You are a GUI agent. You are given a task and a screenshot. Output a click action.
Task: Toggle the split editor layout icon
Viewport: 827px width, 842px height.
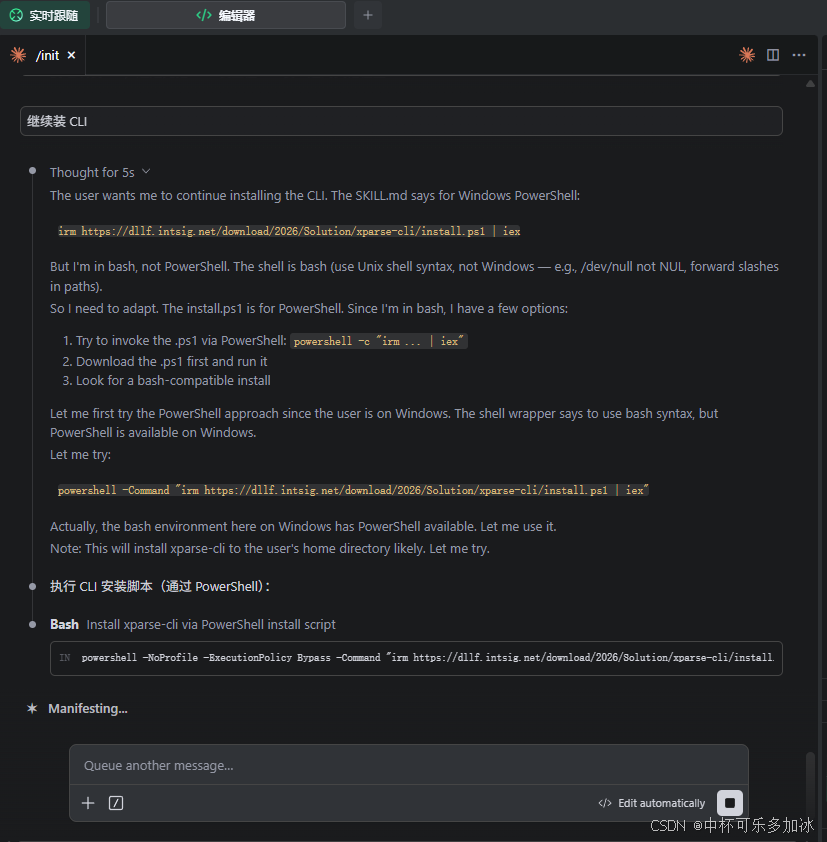[773, 55]
